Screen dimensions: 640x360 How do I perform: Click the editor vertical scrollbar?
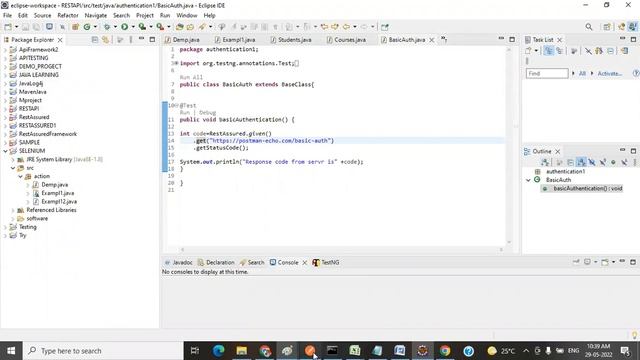(509, 145)
